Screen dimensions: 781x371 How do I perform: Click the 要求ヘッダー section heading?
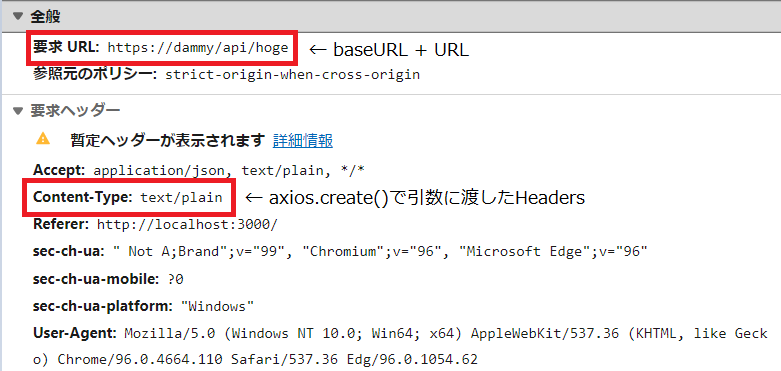point(75,111)
